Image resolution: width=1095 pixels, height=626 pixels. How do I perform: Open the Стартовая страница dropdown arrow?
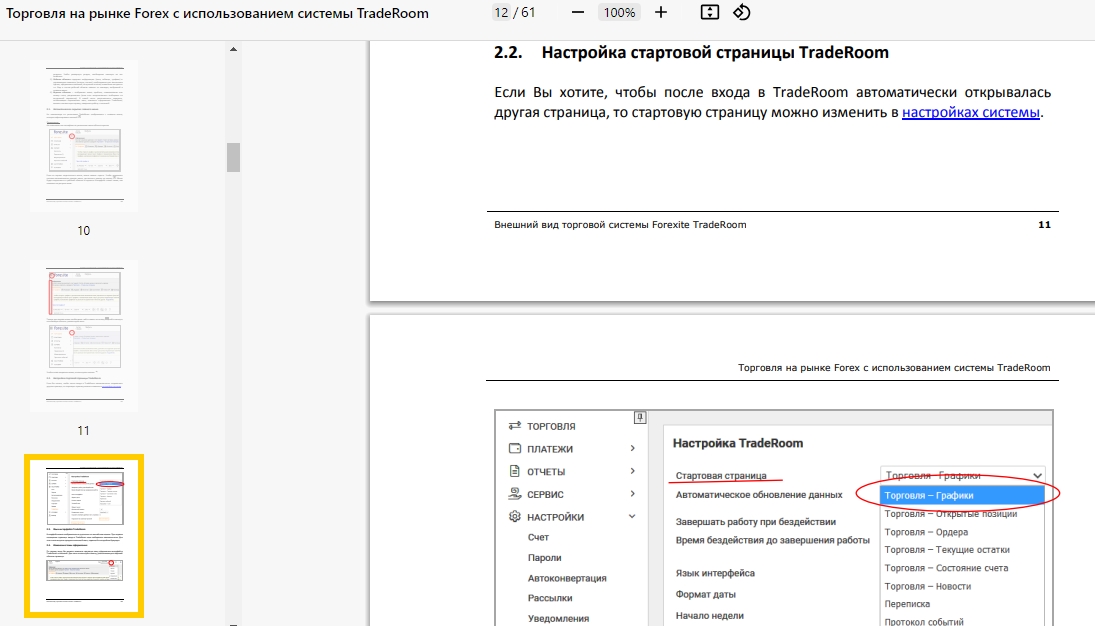(x=1038, y=476)
